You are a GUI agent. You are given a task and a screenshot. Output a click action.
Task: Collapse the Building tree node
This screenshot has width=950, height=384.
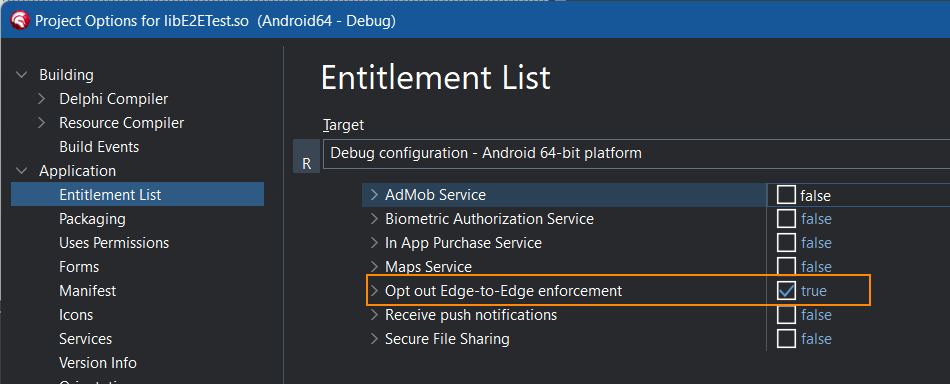(22, 75)
